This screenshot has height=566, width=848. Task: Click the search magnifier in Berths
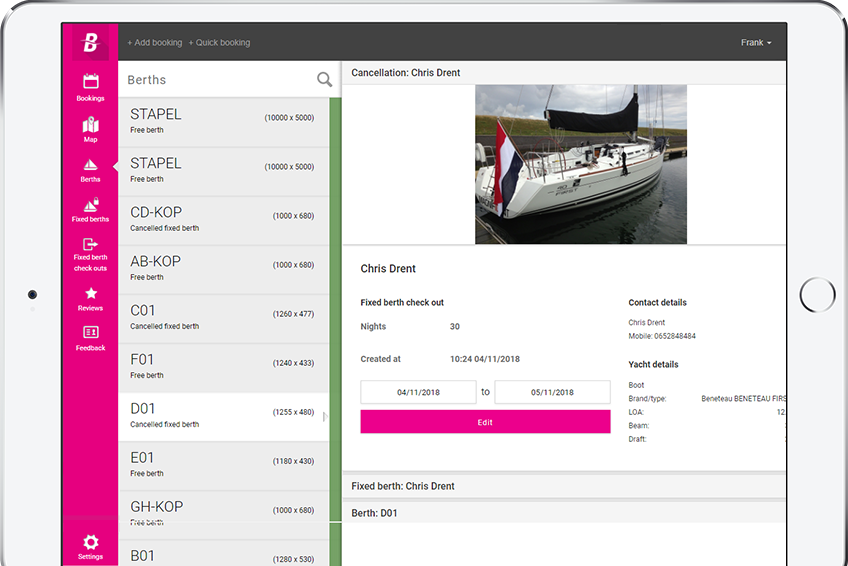(x=324, y=79)
